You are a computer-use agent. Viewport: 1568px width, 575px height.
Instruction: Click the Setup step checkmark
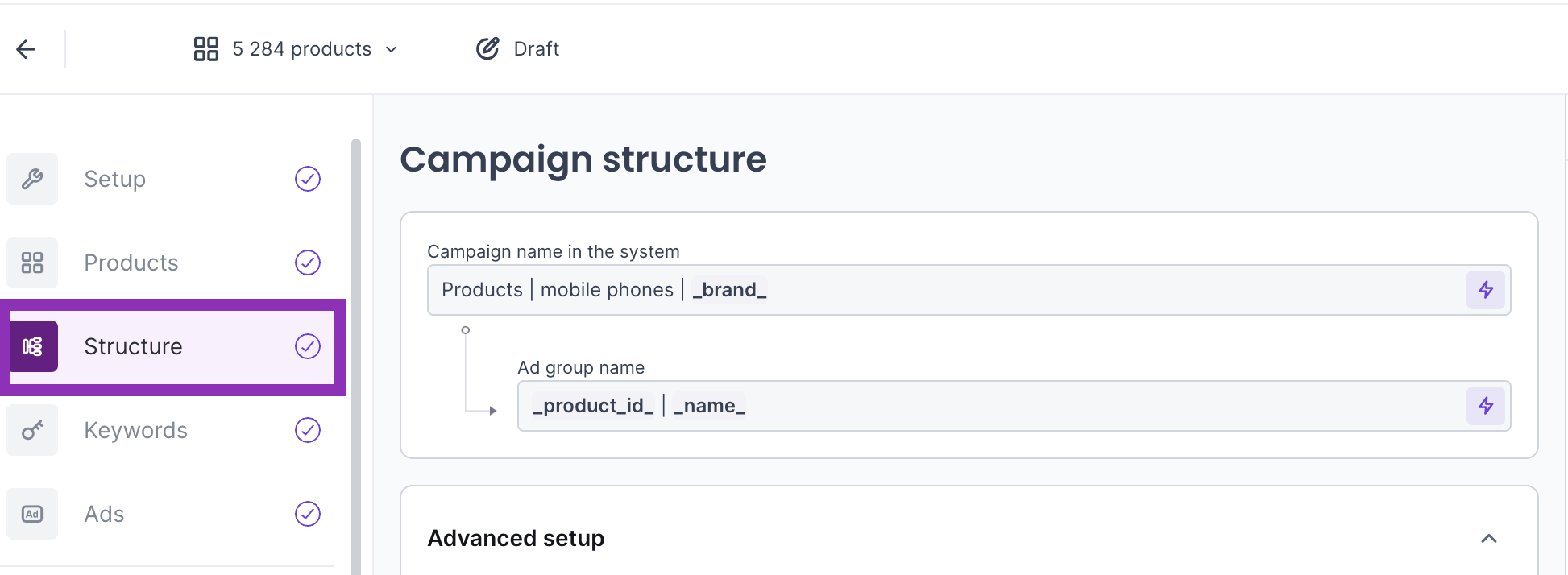tap(308, 179)
